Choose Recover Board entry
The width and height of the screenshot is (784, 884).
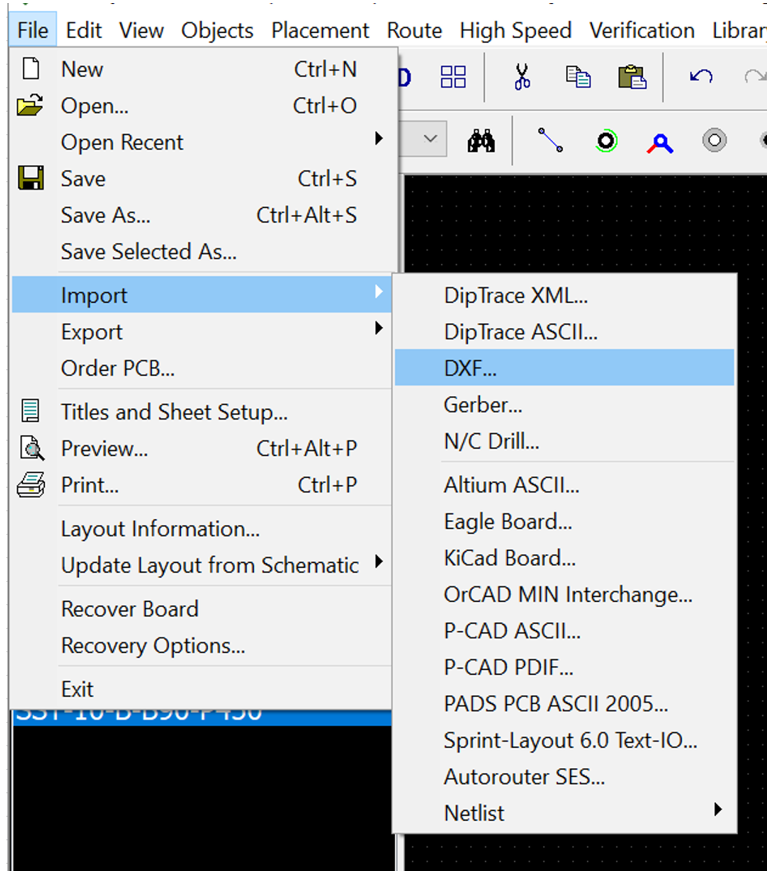coord(202,609)
